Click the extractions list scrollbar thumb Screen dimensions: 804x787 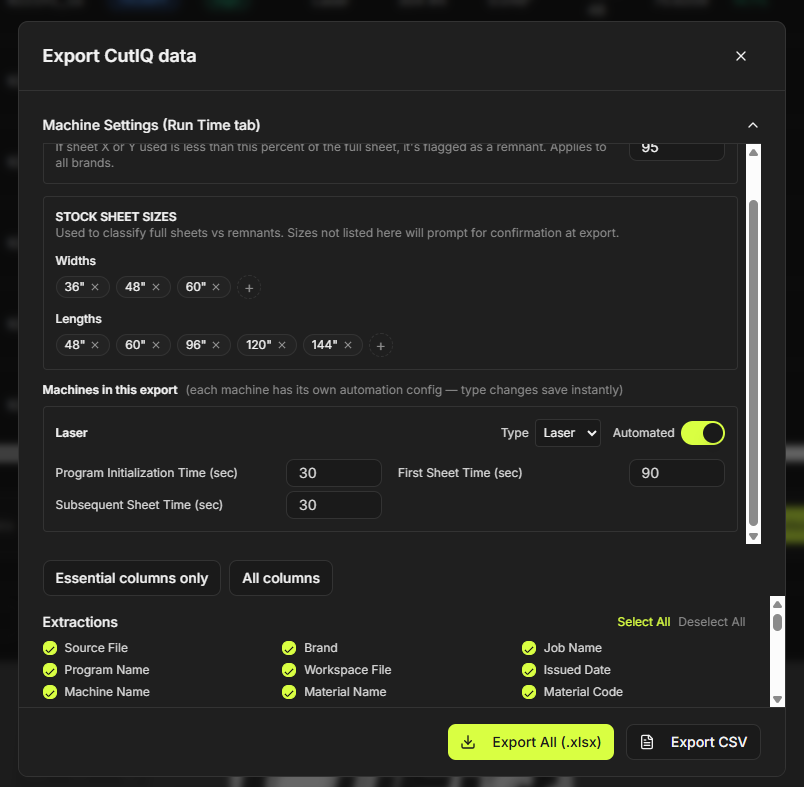pos(777,622)
